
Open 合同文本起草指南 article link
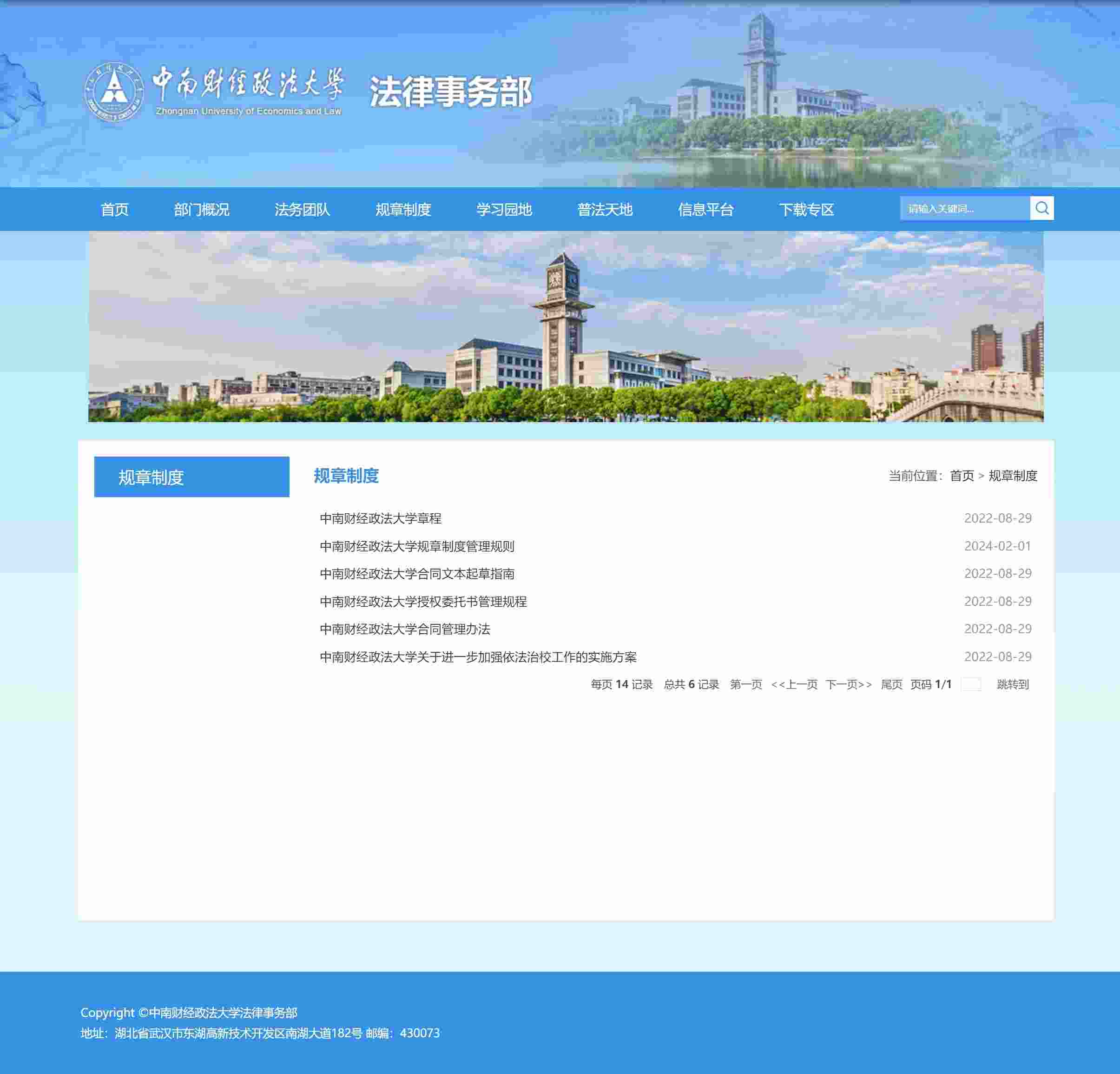click(417, 574)
